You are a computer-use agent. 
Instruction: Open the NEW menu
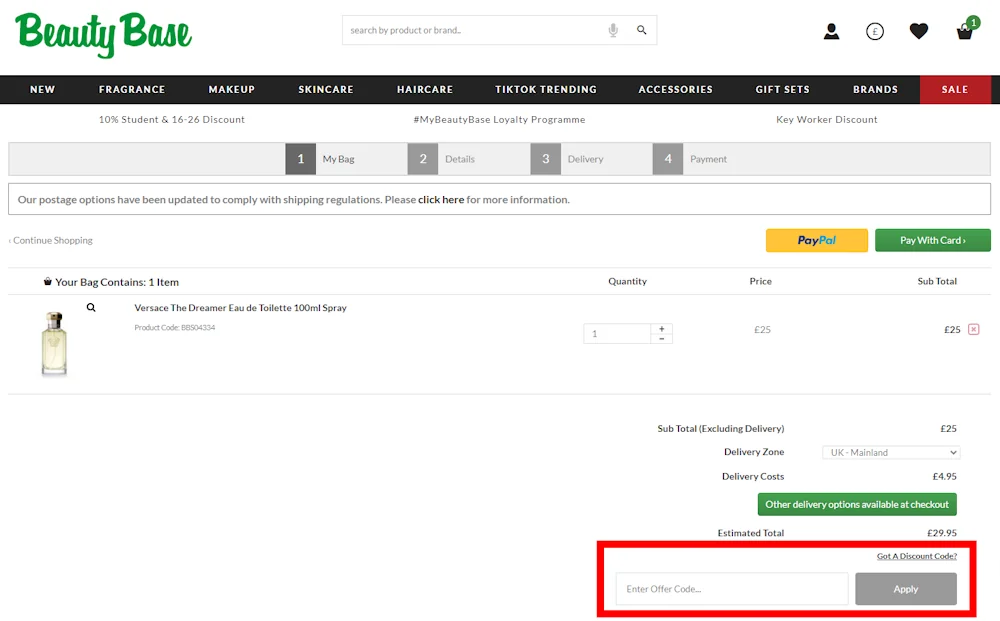coord(42,89)
